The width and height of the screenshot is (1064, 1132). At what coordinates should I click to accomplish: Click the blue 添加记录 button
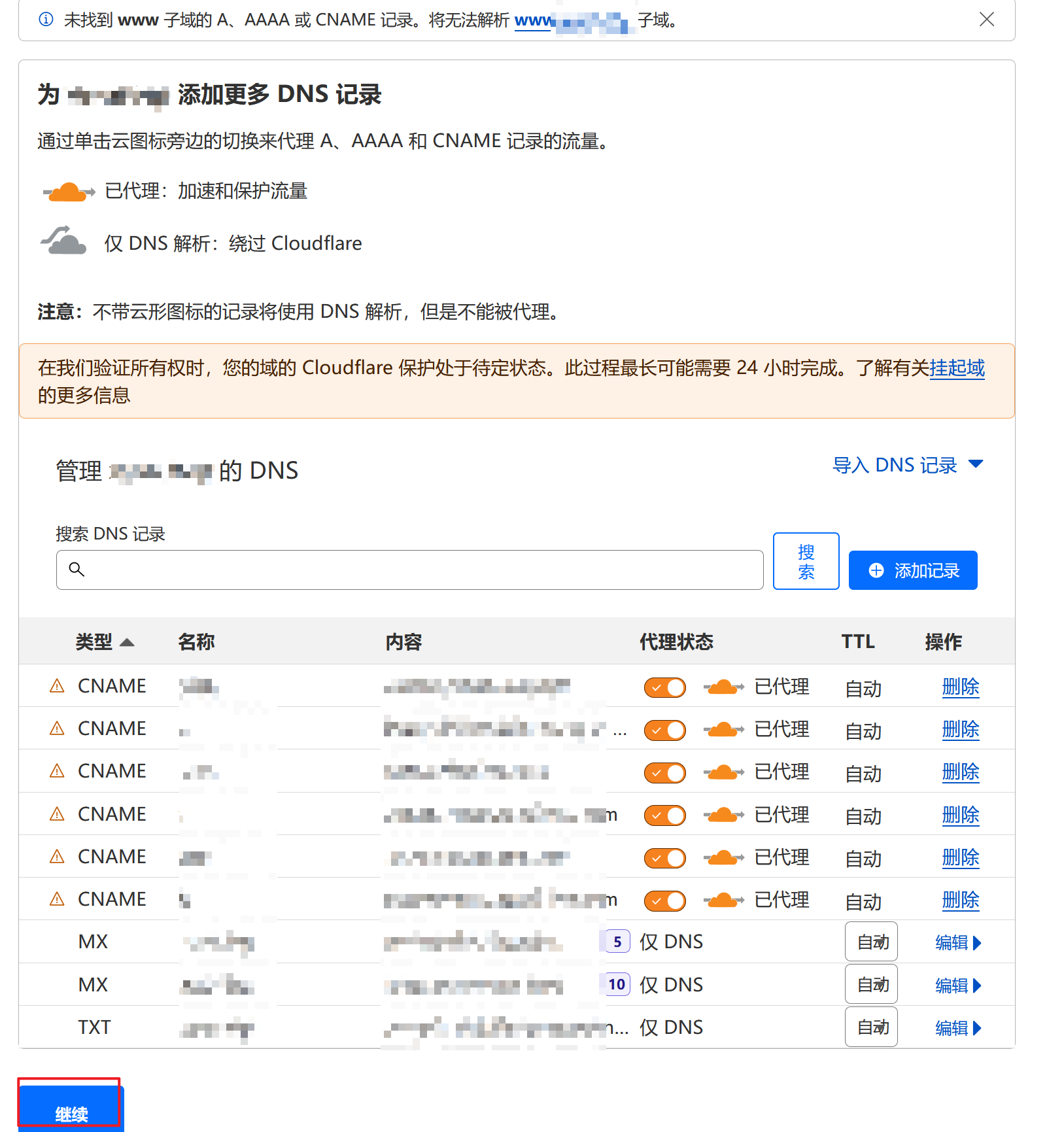point(912,570)
